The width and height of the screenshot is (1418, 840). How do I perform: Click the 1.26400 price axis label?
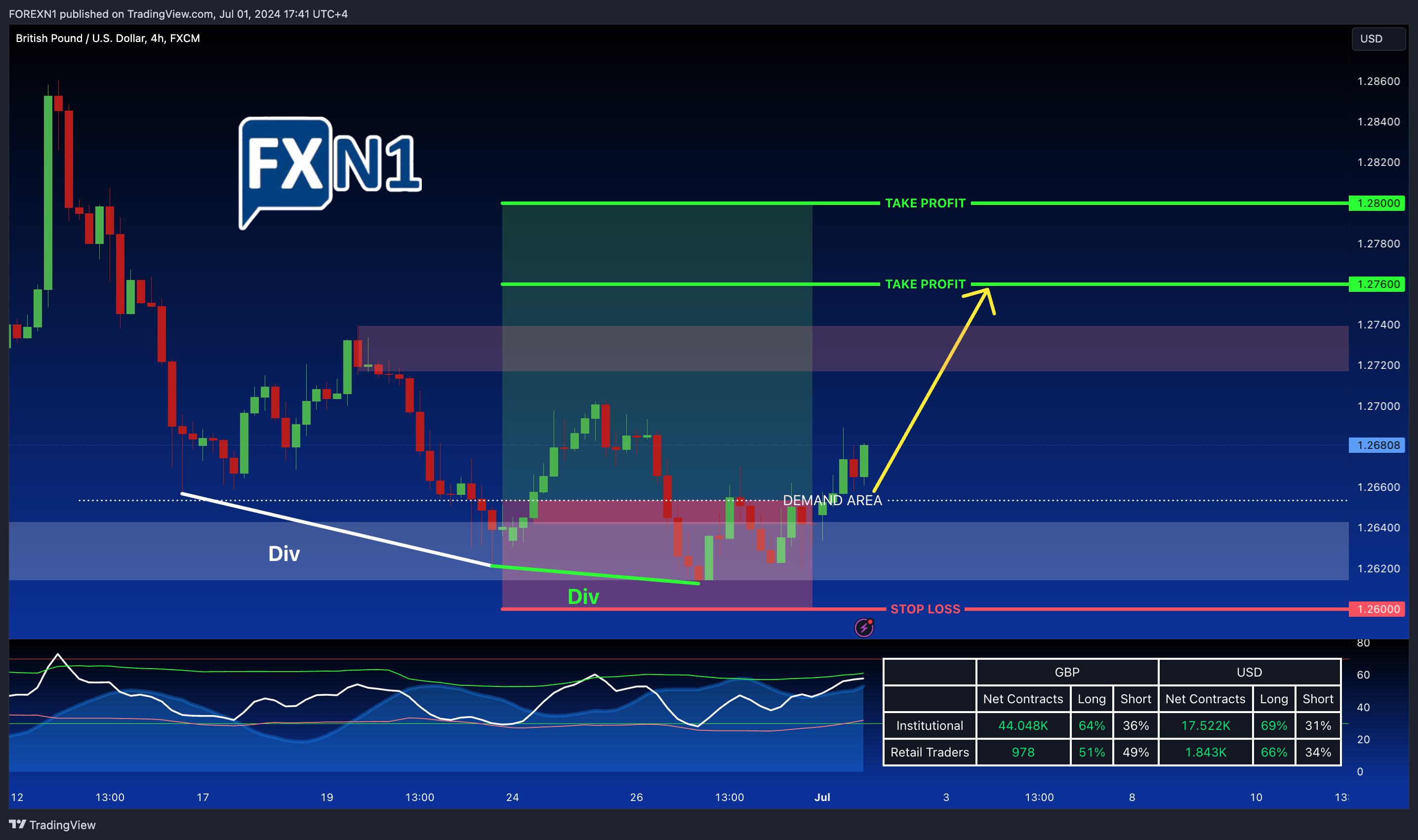click(1378, 527)
